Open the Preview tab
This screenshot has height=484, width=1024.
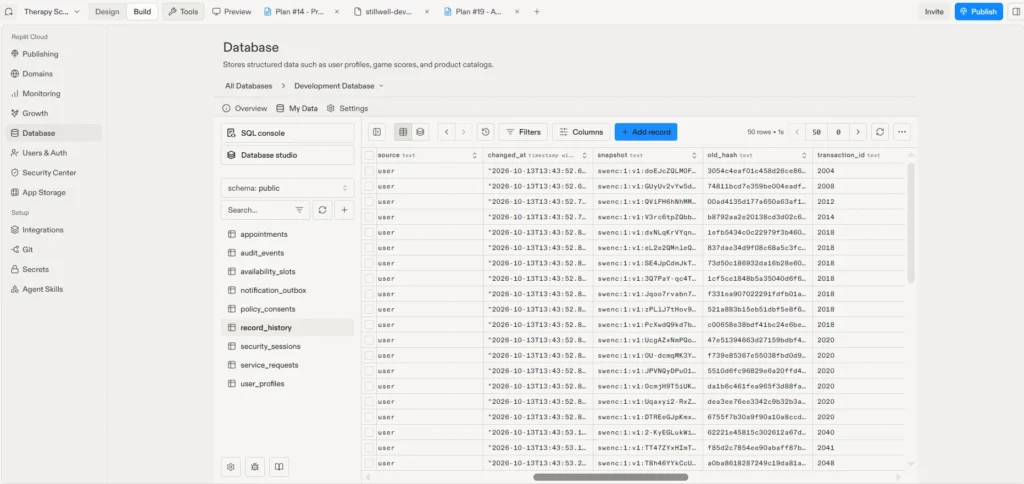pyautogui.click(x=232, y=12)
